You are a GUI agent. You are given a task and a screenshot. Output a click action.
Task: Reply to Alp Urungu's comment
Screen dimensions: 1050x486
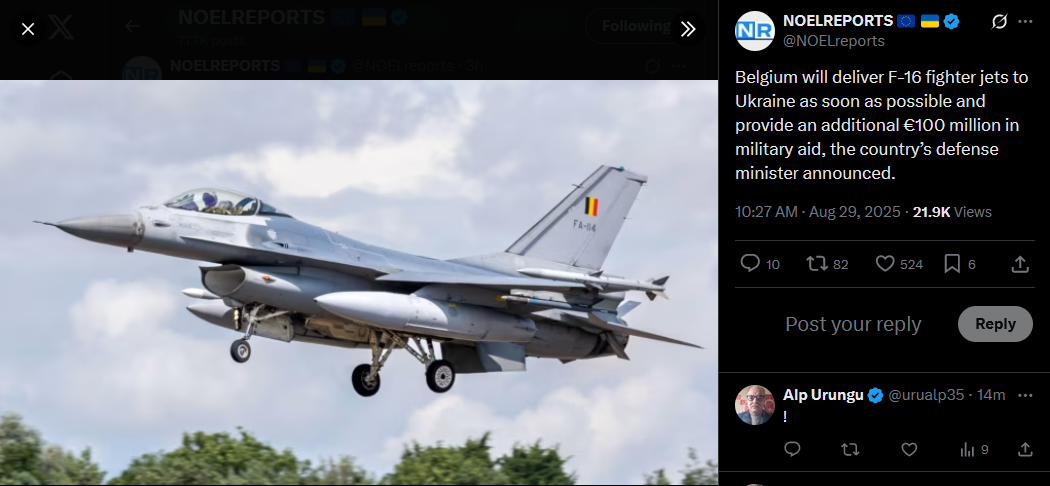(792, 449)
